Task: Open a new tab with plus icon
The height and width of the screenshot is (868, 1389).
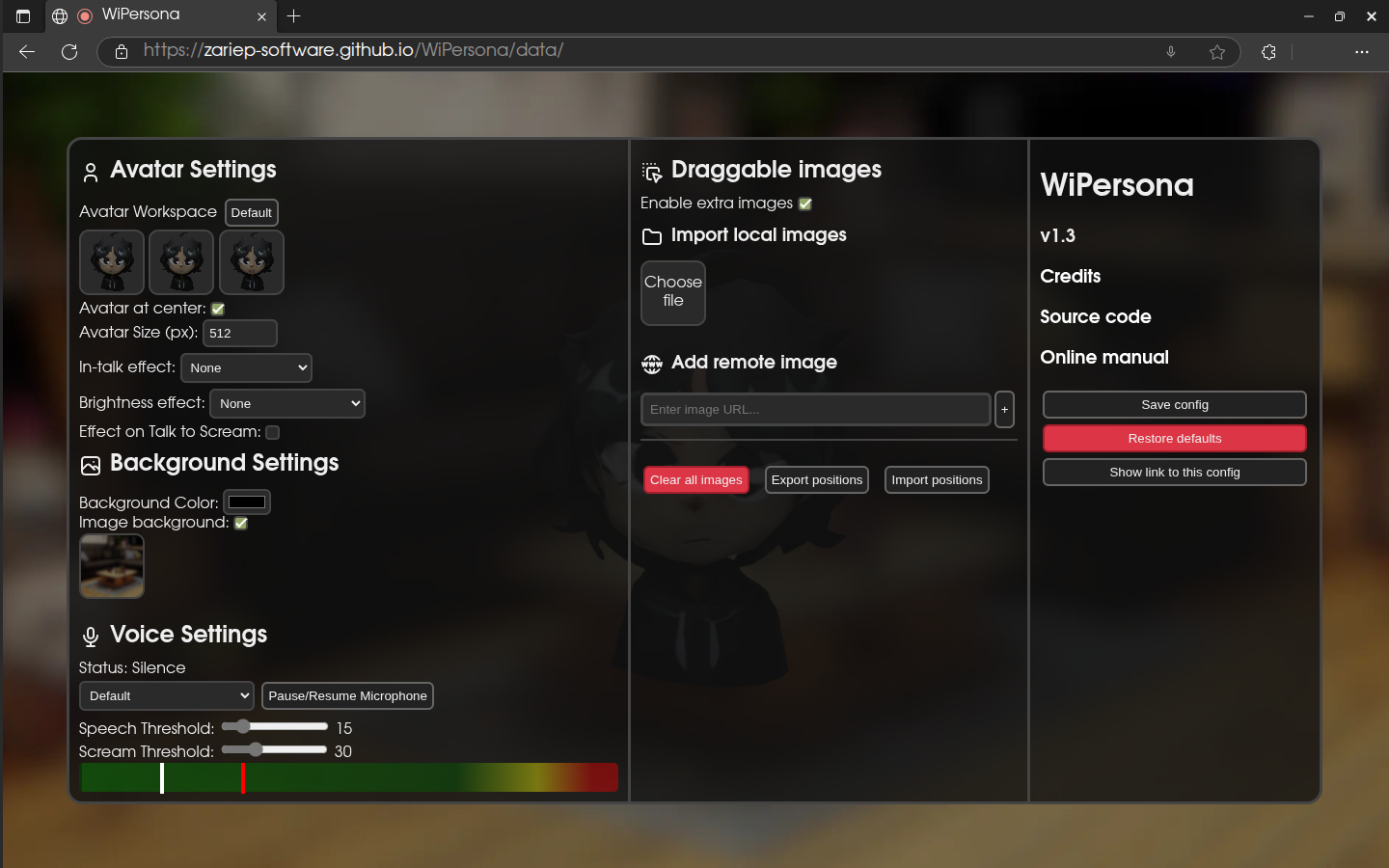Action: click(294, 15)
